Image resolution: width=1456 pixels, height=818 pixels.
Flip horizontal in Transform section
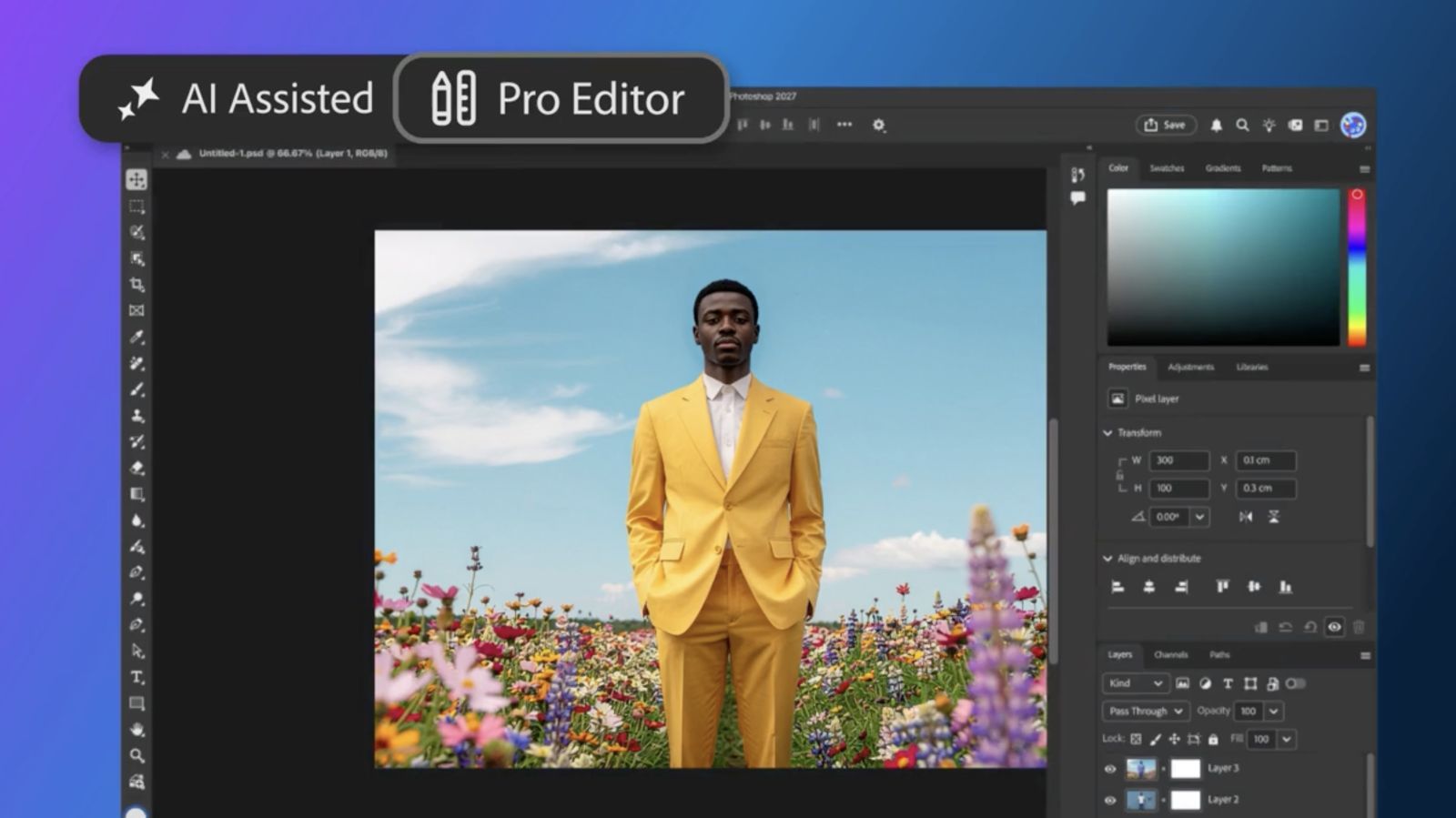tap(1246, 517)
